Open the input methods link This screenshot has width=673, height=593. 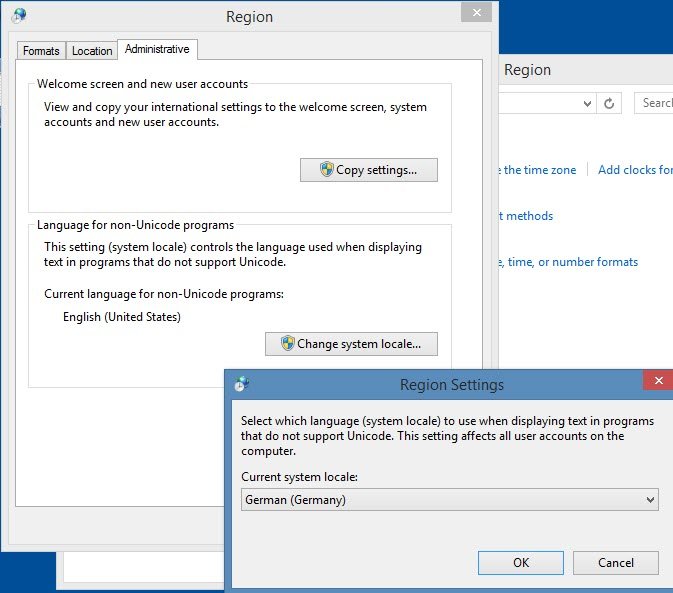(x=526, y=216)
